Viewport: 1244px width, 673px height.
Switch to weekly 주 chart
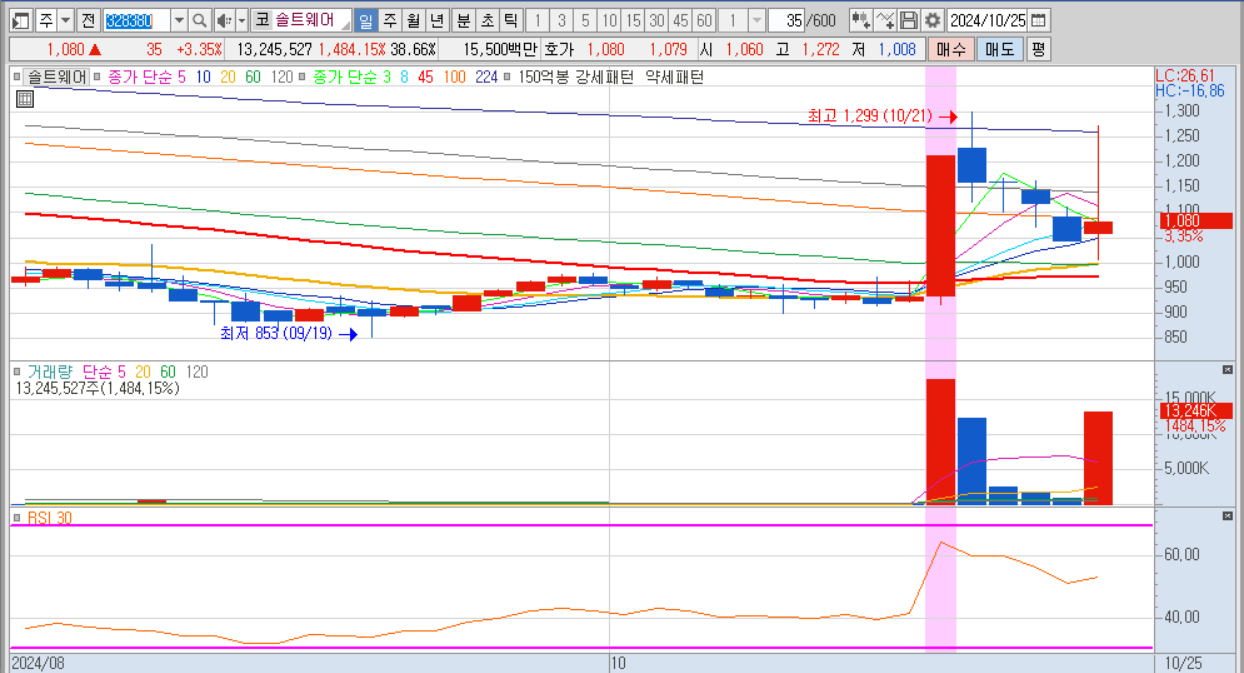tap(389, 20)
